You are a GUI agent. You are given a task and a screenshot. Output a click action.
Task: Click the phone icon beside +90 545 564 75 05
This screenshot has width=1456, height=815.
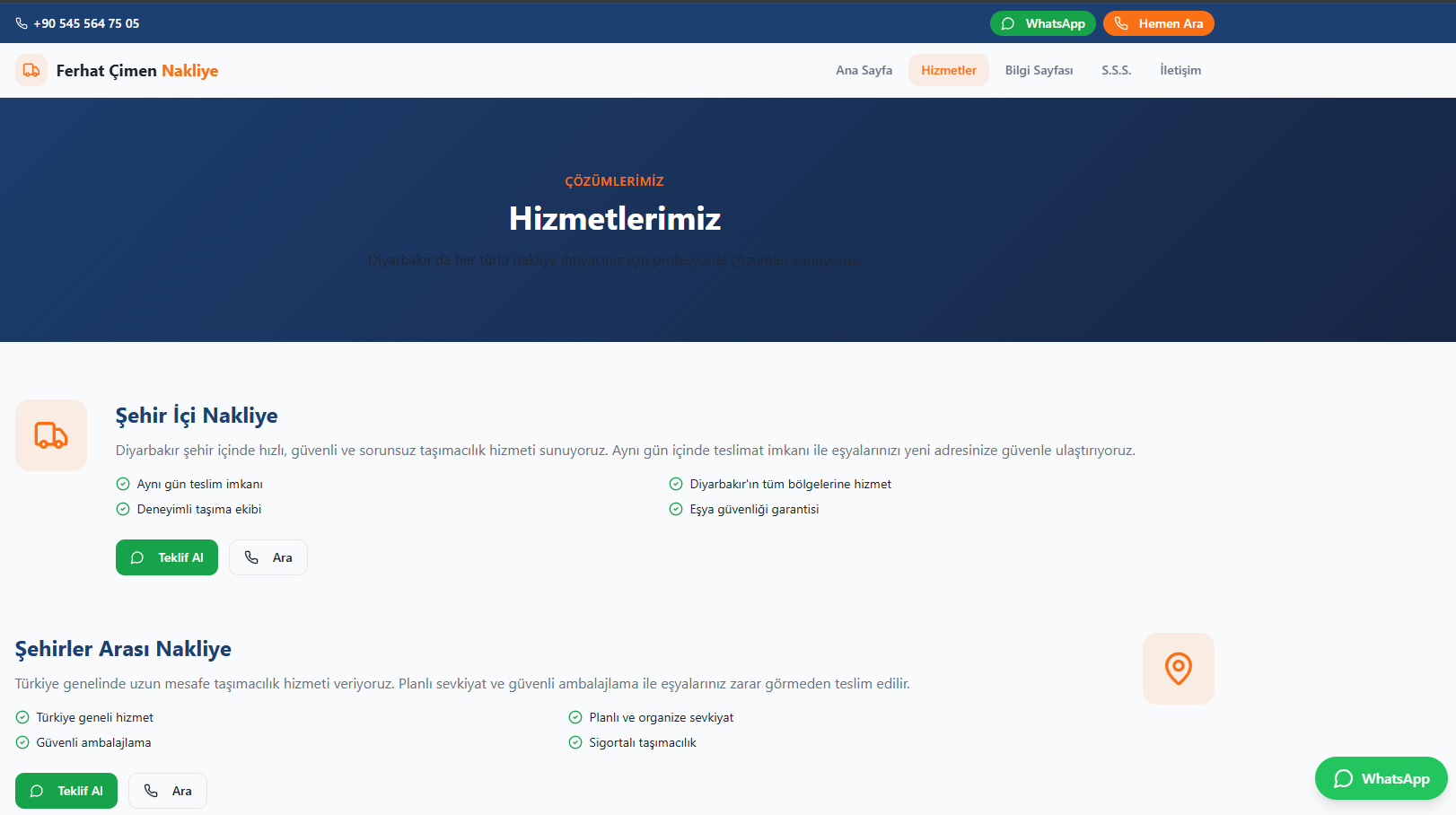click(x=22, y=23)
